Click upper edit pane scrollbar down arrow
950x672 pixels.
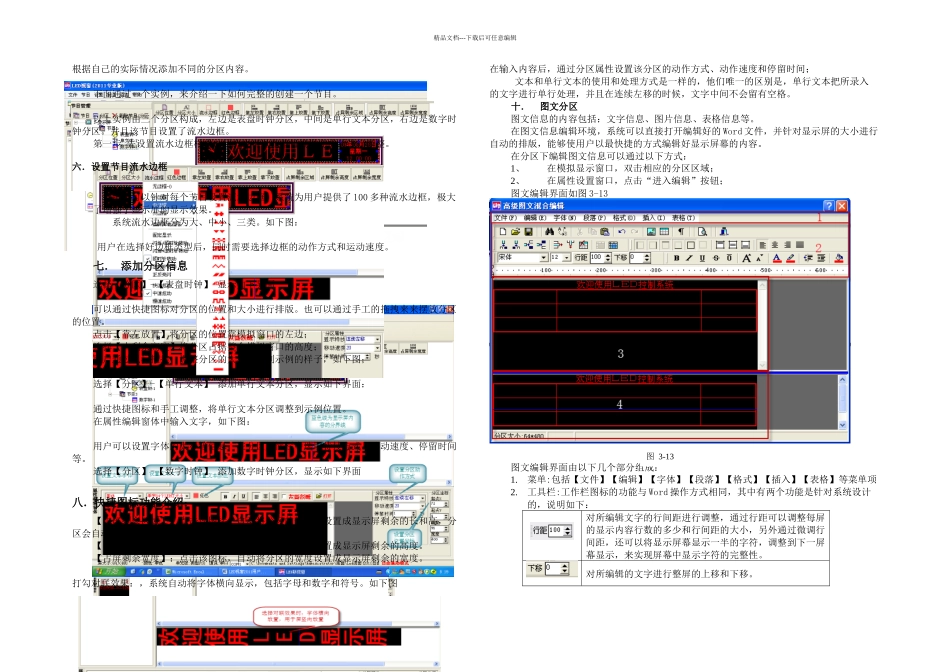[762, 365]
